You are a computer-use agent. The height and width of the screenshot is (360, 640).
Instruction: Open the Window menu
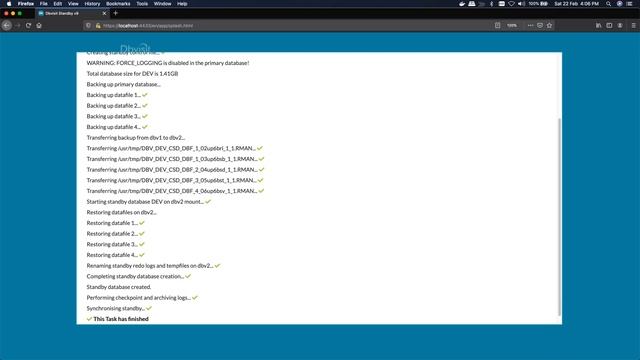click(162, 4)
